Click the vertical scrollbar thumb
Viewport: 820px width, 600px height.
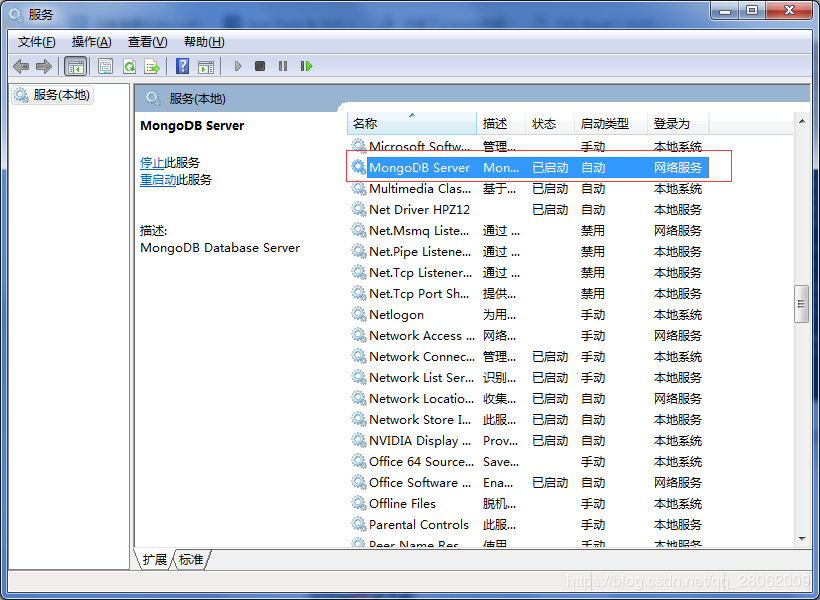tap(802, 304)
